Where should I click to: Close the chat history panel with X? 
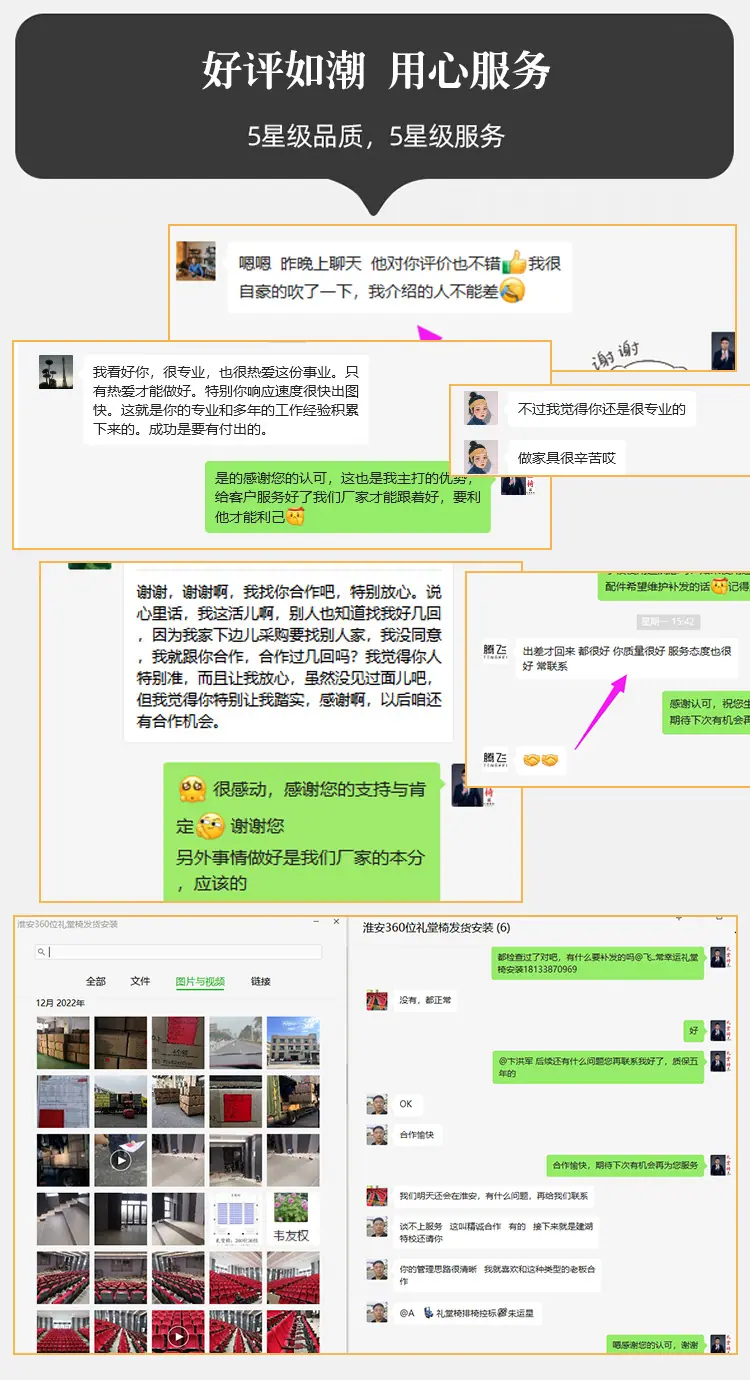337,922
